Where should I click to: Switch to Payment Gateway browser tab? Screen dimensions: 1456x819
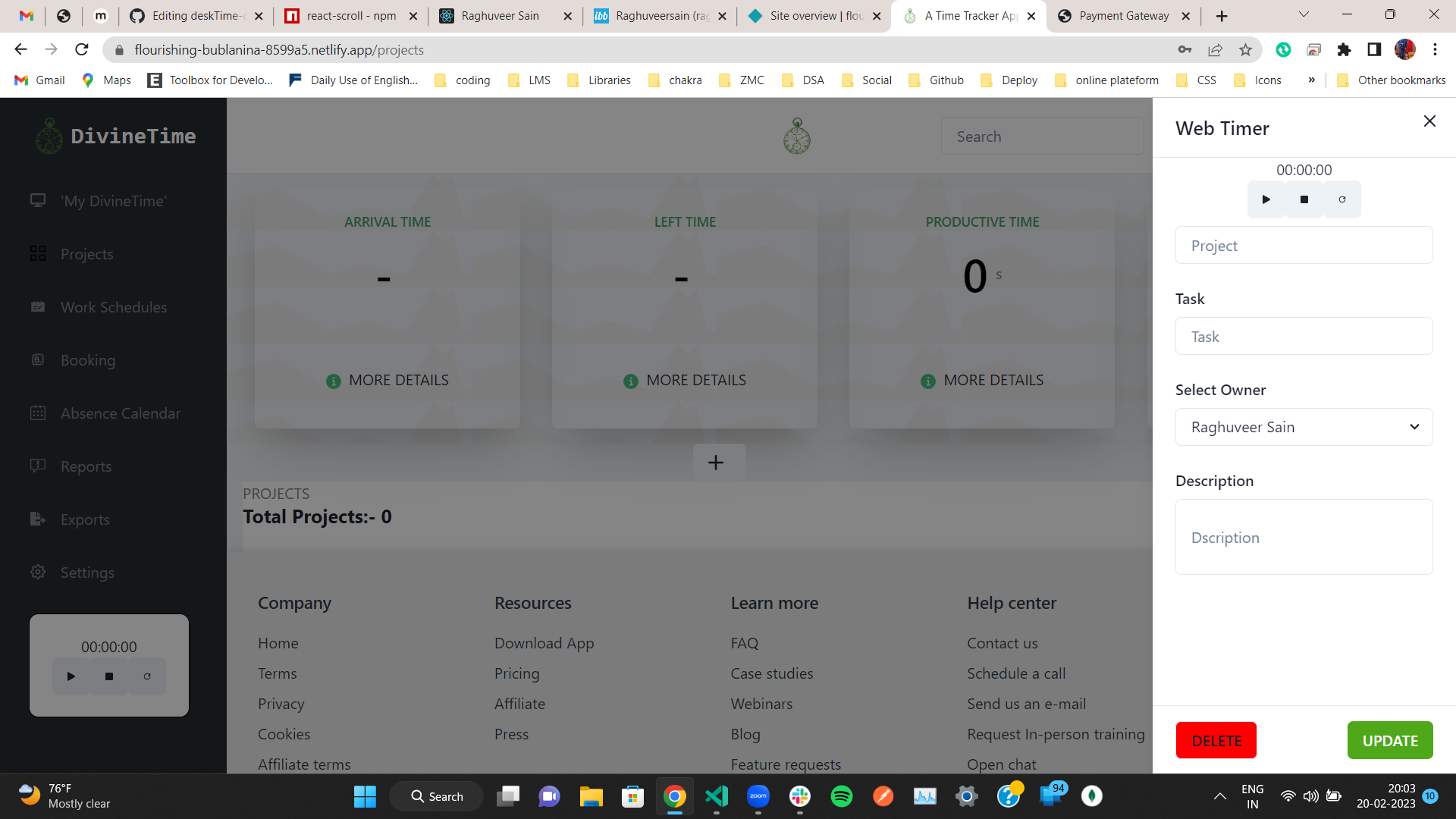click(1124, 16)
